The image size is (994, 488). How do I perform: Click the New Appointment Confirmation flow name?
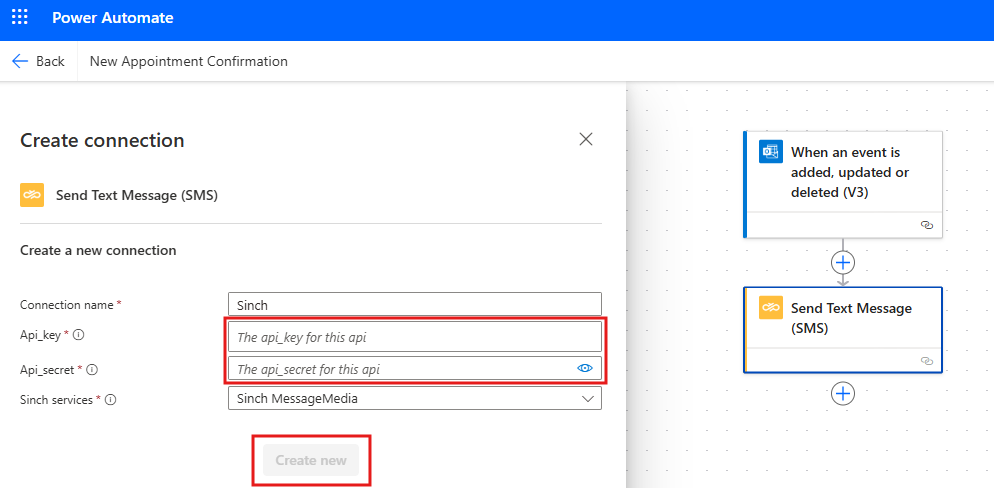point(189,61)
